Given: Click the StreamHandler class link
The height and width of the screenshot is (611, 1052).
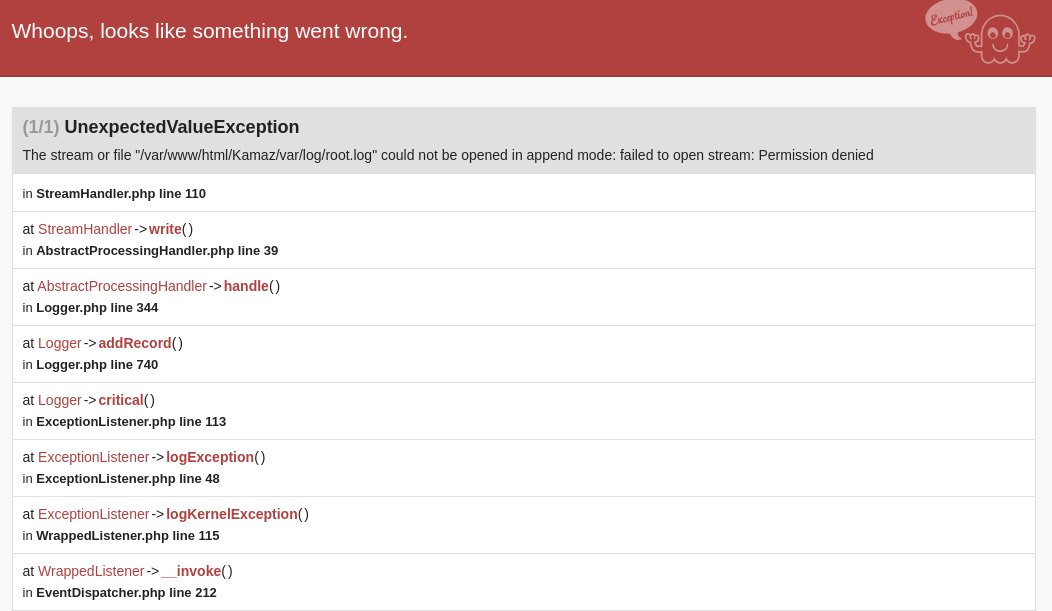Looking at the screenshot, I should click(85, 229).
